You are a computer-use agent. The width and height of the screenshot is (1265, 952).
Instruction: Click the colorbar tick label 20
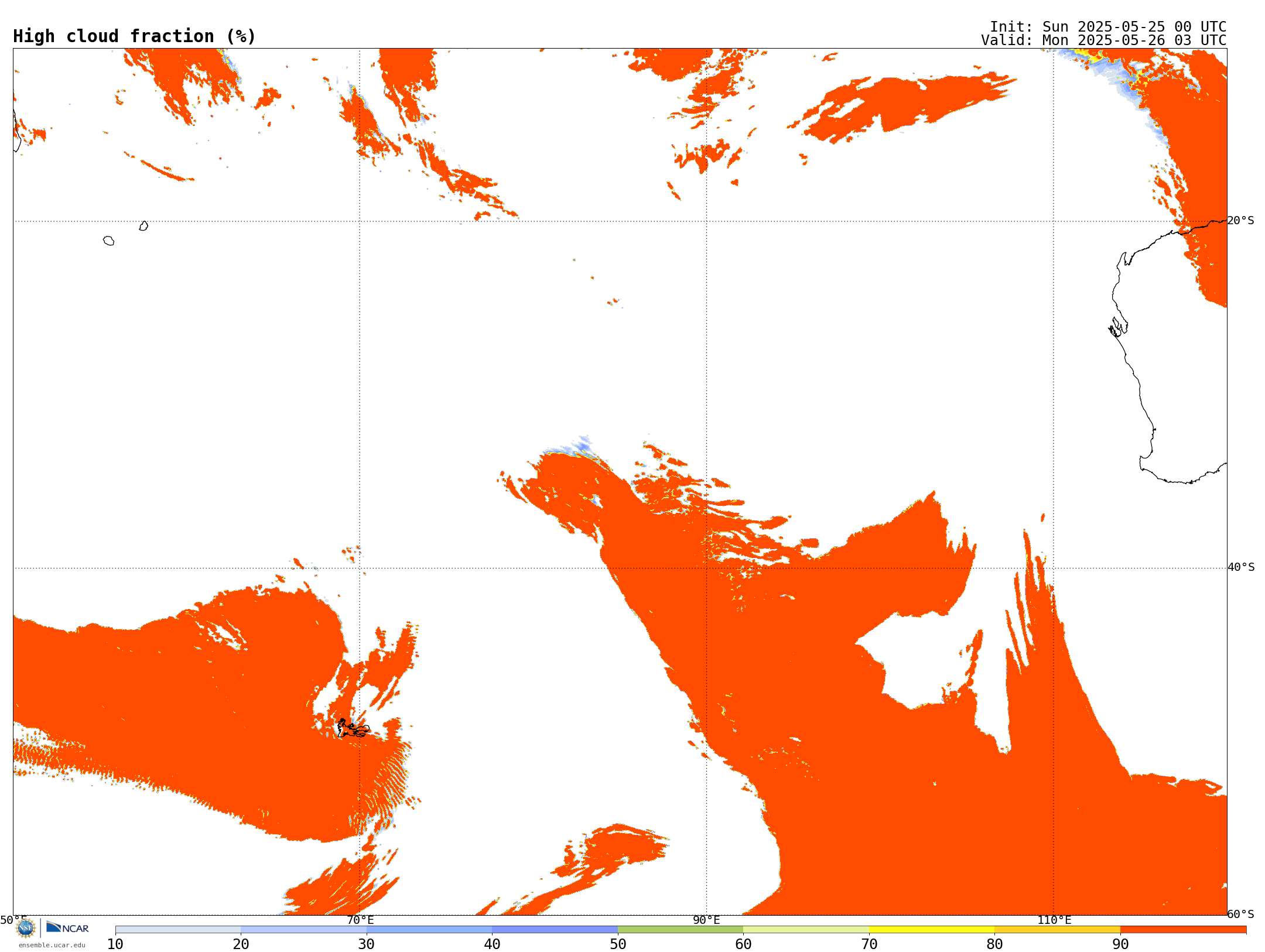coord(241,944)
